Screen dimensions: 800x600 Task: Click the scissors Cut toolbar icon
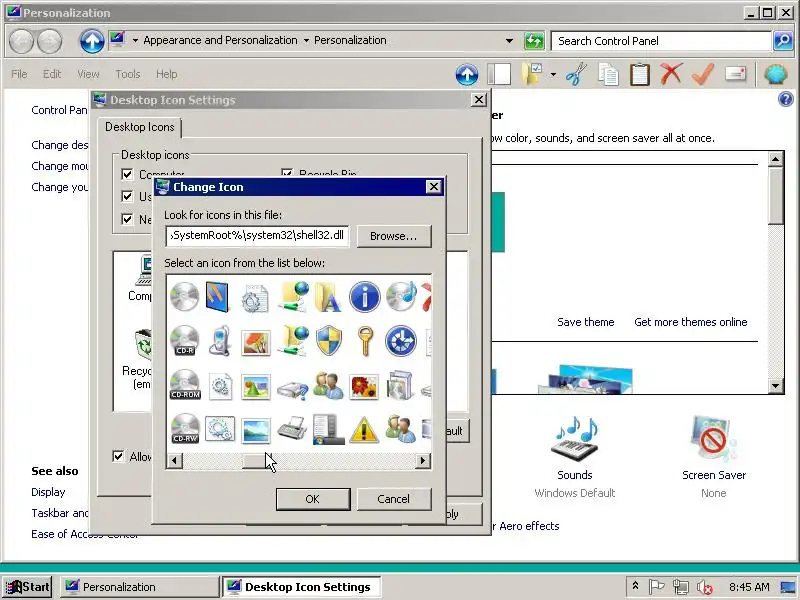click(x=576, y=74)
